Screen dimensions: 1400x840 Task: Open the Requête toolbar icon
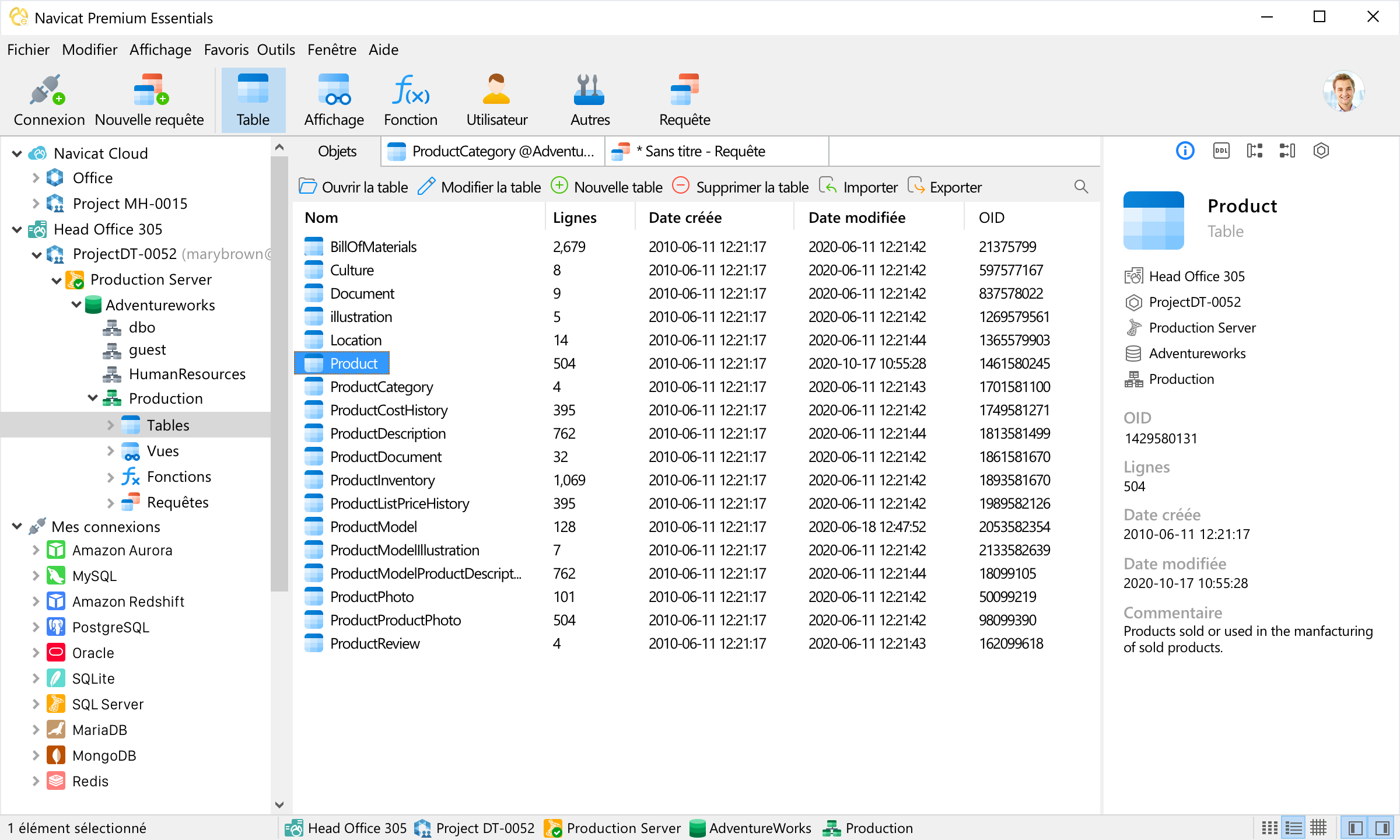685,100
